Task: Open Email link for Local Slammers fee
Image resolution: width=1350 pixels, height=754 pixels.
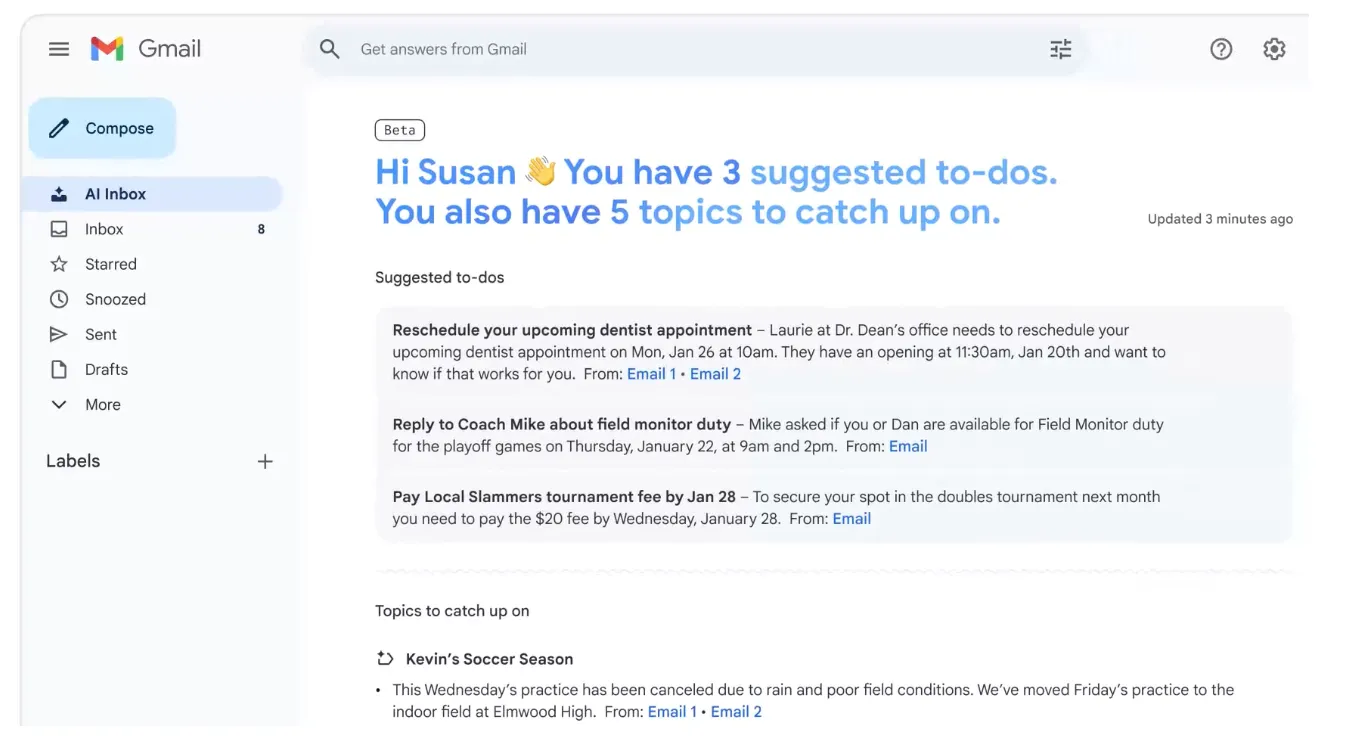Action: (852, 518)
